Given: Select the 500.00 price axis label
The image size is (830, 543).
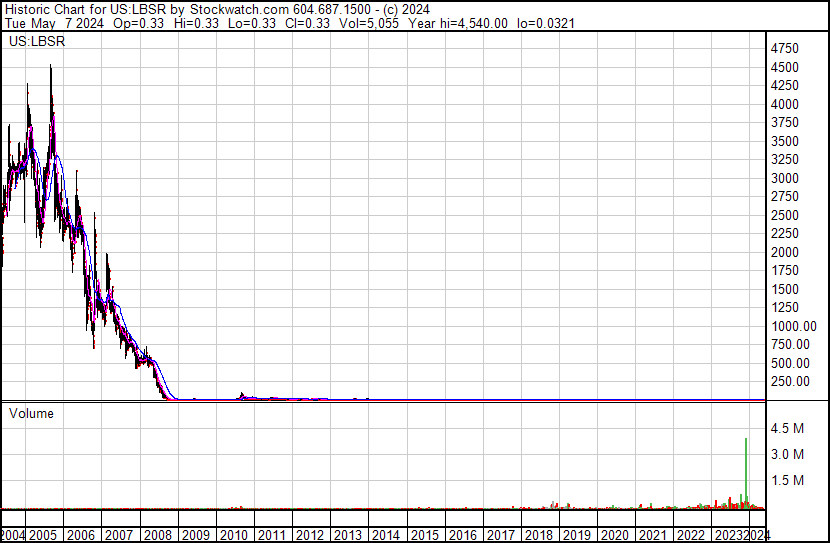Looking at the screenshot, I should point(790,364).
